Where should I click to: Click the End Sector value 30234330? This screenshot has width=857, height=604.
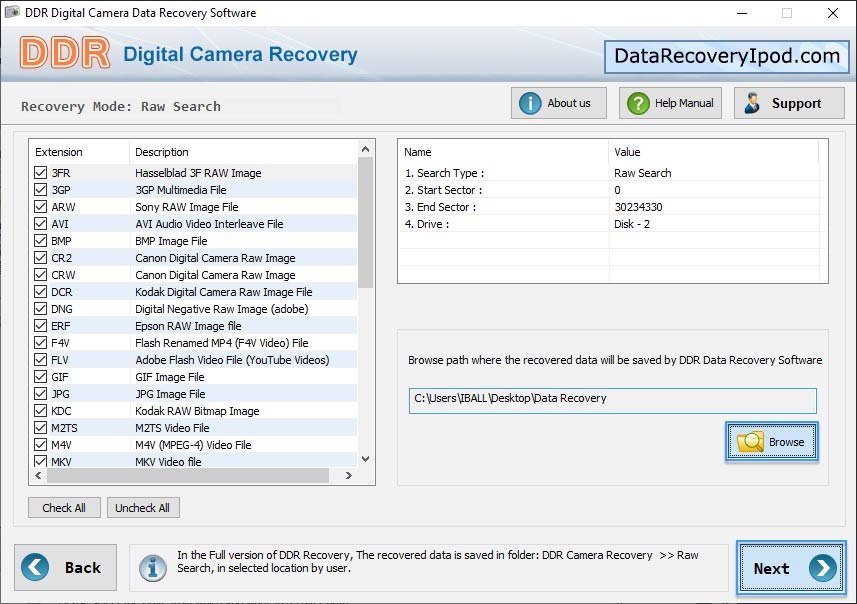(x=638, y=207)
